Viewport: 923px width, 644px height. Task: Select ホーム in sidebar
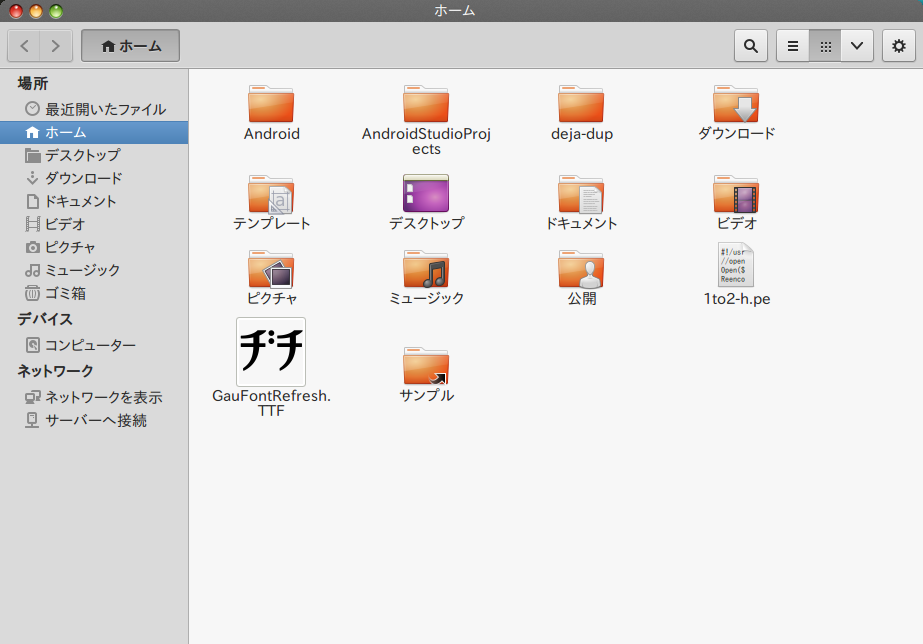pos(94,132)
